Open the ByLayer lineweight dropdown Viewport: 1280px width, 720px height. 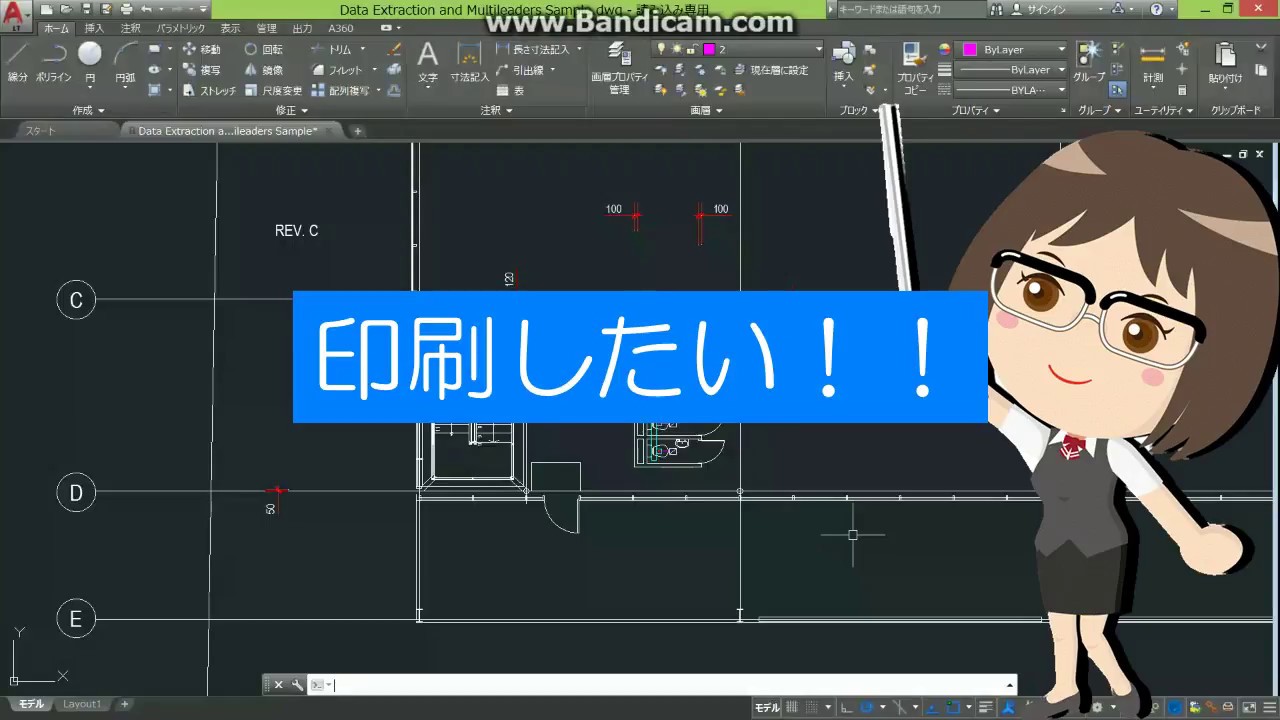(1011, 70)
